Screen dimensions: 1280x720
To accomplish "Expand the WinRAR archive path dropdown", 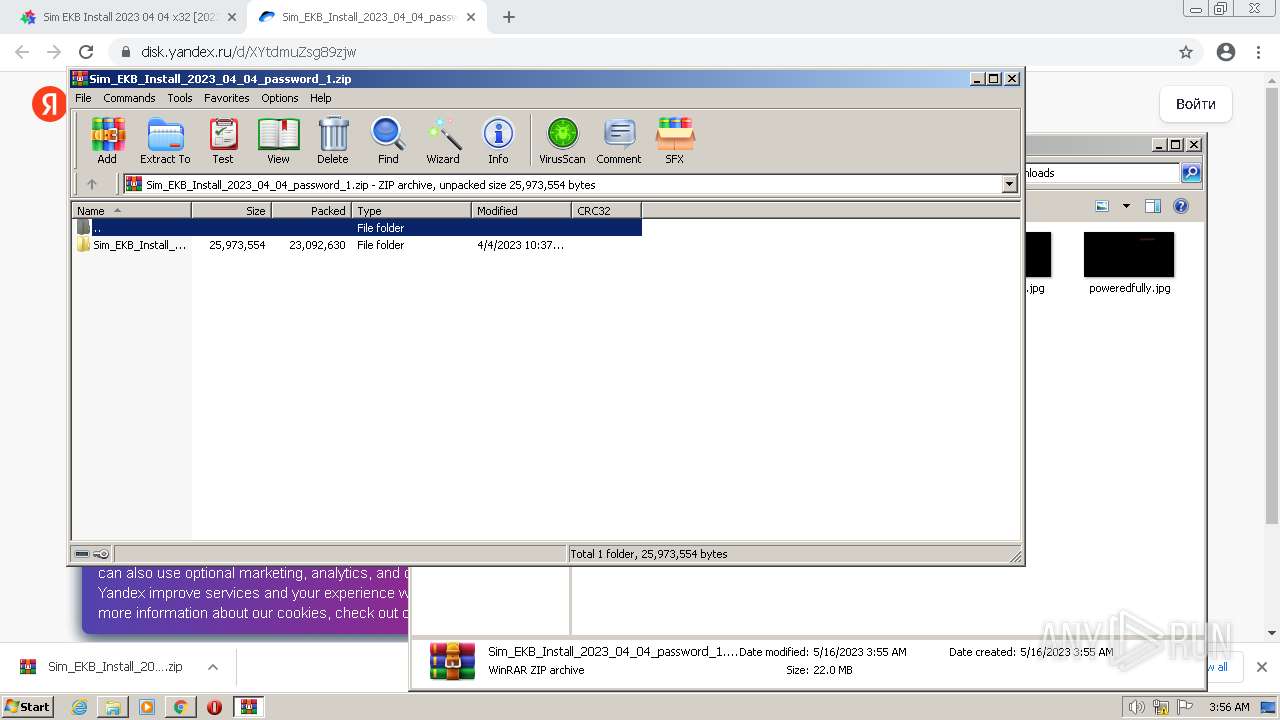I will pos(1009,184).
